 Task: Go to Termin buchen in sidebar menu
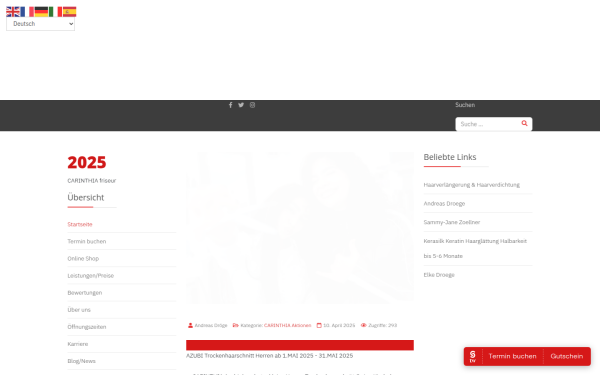pyautogui.click(x=87, y=241)
